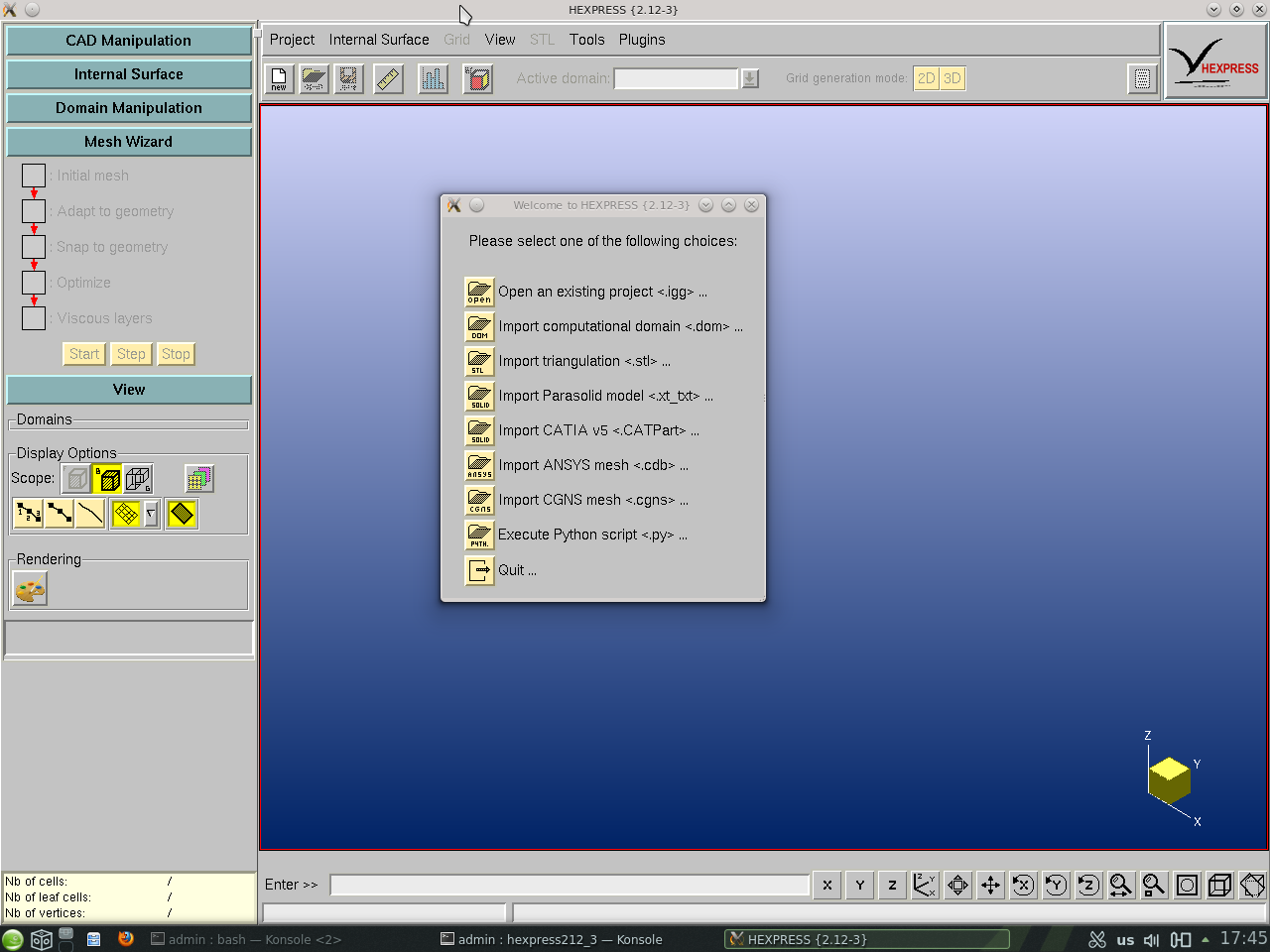Expand Domain Manipulation panel
This screenshot has width=1270, height=952.
pos(129,108)
